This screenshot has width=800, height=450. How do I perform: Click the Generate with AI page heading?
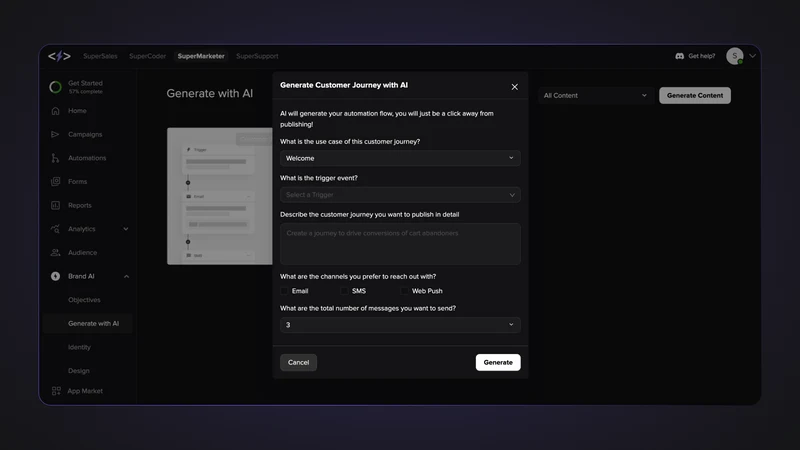[x=210, y=93]
